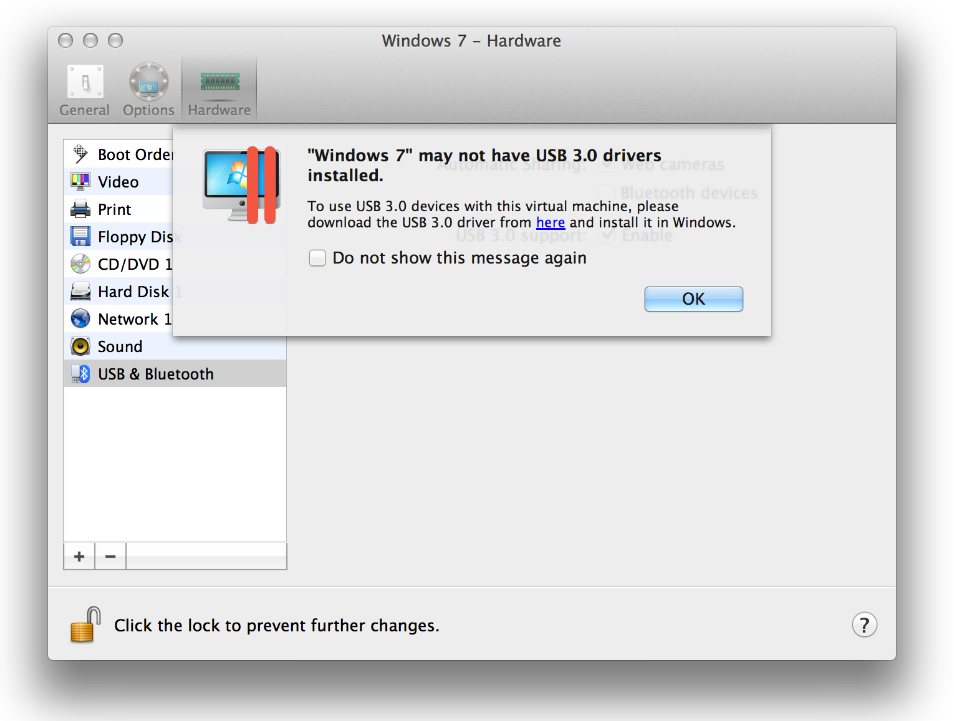Click the Hard Disk drive icon
This screenshot has width=954, height=721.
tap(80, 291)
